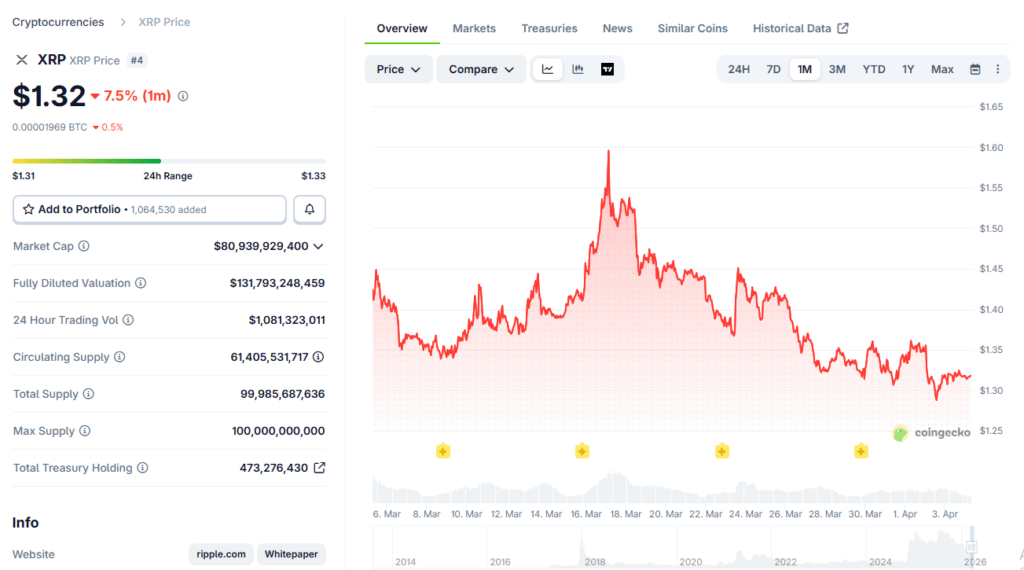Image resolution: width=1024 pixels, height=570 pixels.
Task: Open the Historical Data tab
Action: (800, 28)
